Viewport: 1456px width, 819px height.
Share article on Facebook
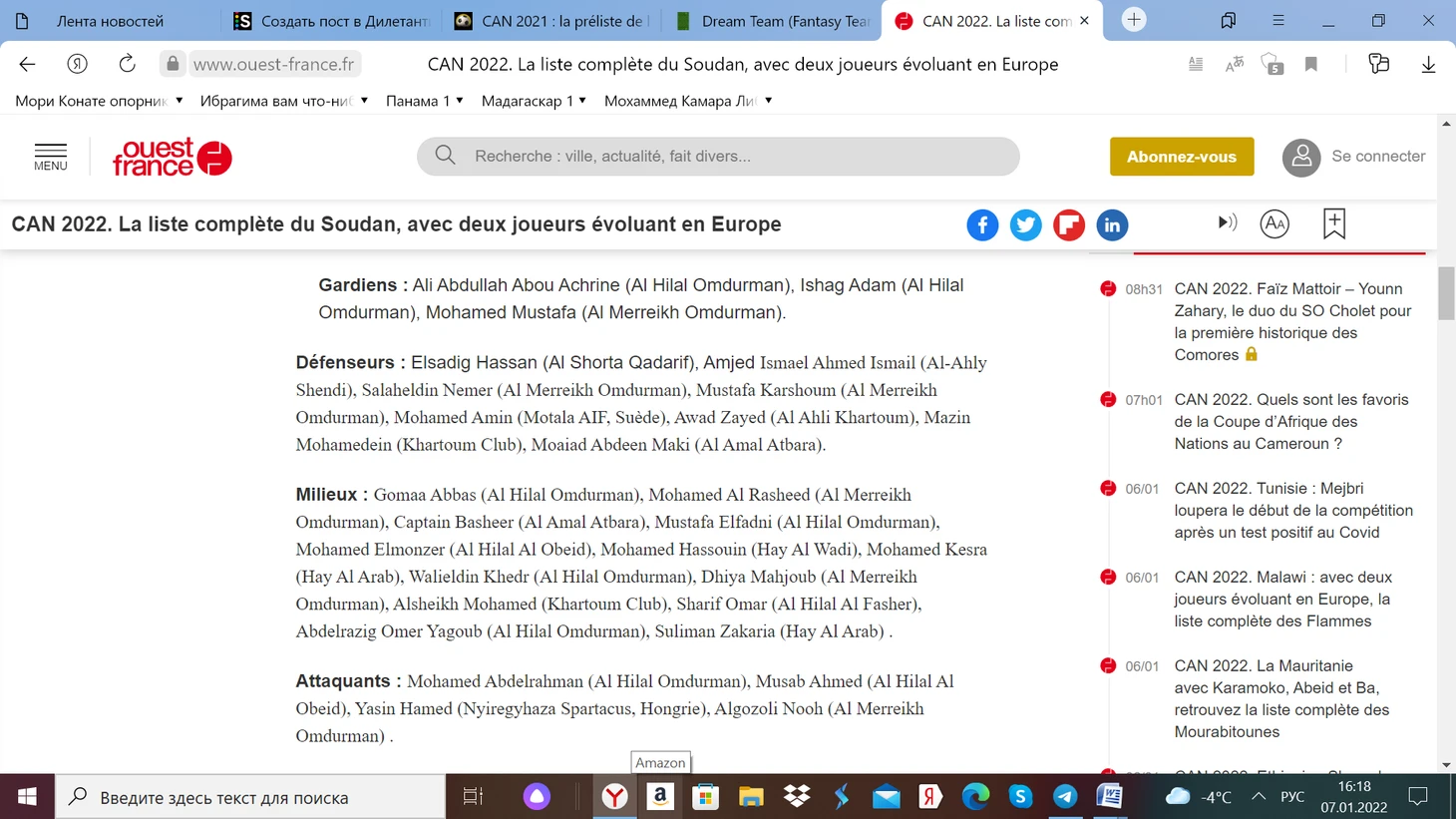(981, 225)
